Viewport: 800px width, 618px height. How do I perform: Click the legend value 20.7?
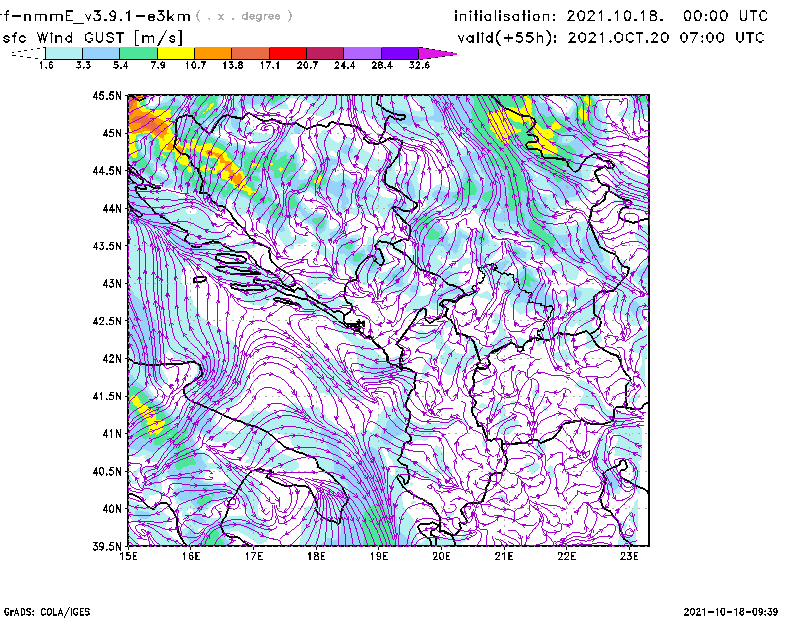307,65
